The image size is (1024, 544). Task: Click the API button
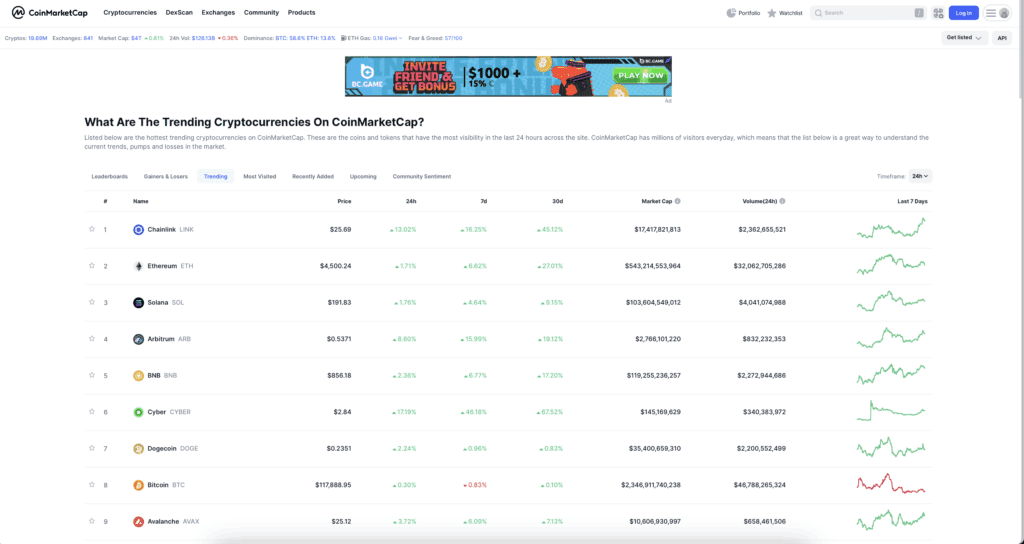click(1002, 38)
